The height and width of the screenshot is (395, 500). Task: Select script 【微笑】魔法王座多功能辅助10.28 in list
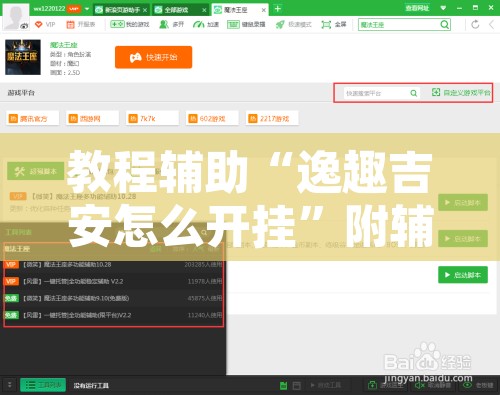(113, 265)
